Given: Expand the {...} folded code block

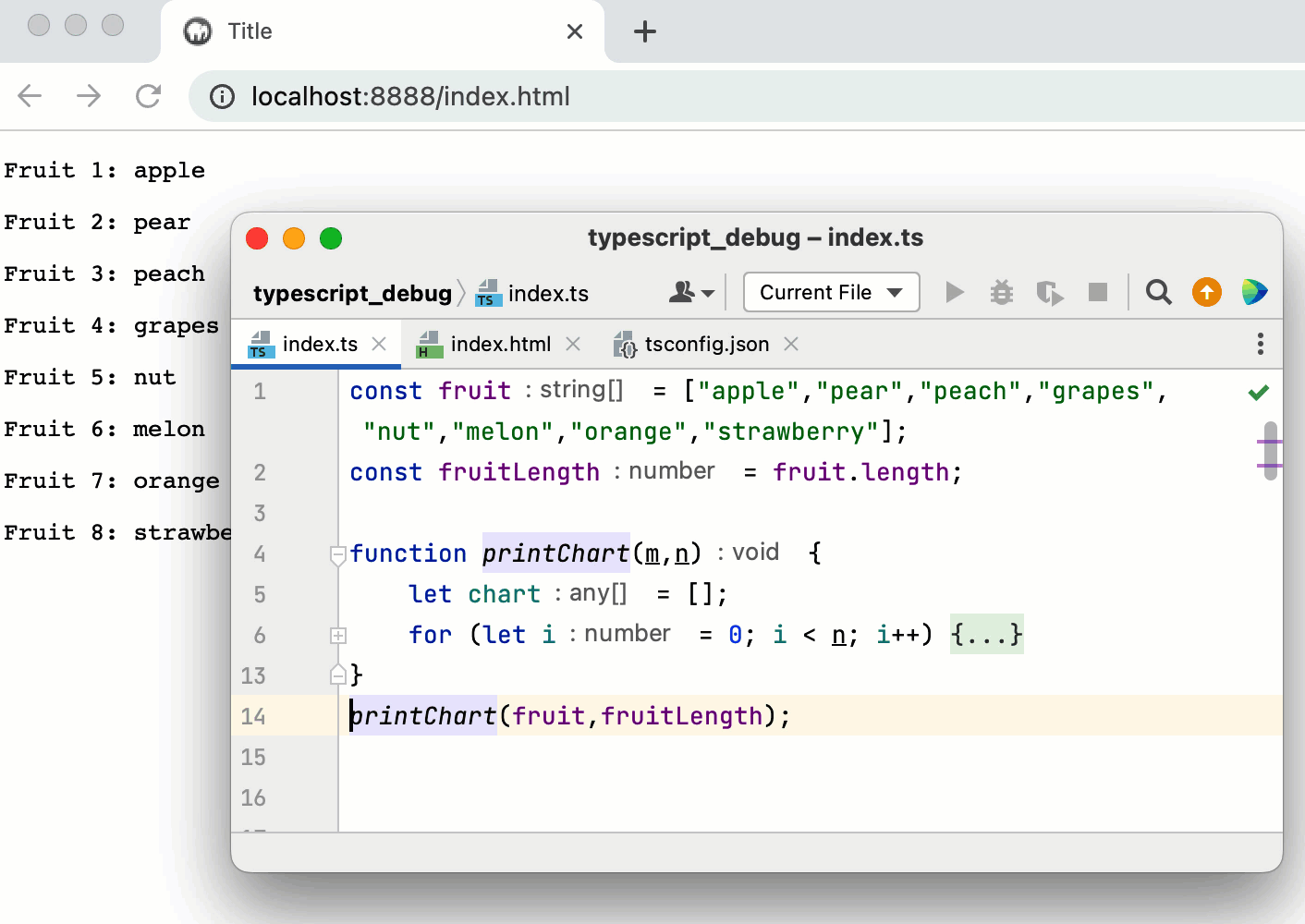Looking at the screenshot, I should pyautogui.click(x=986, y=635).
